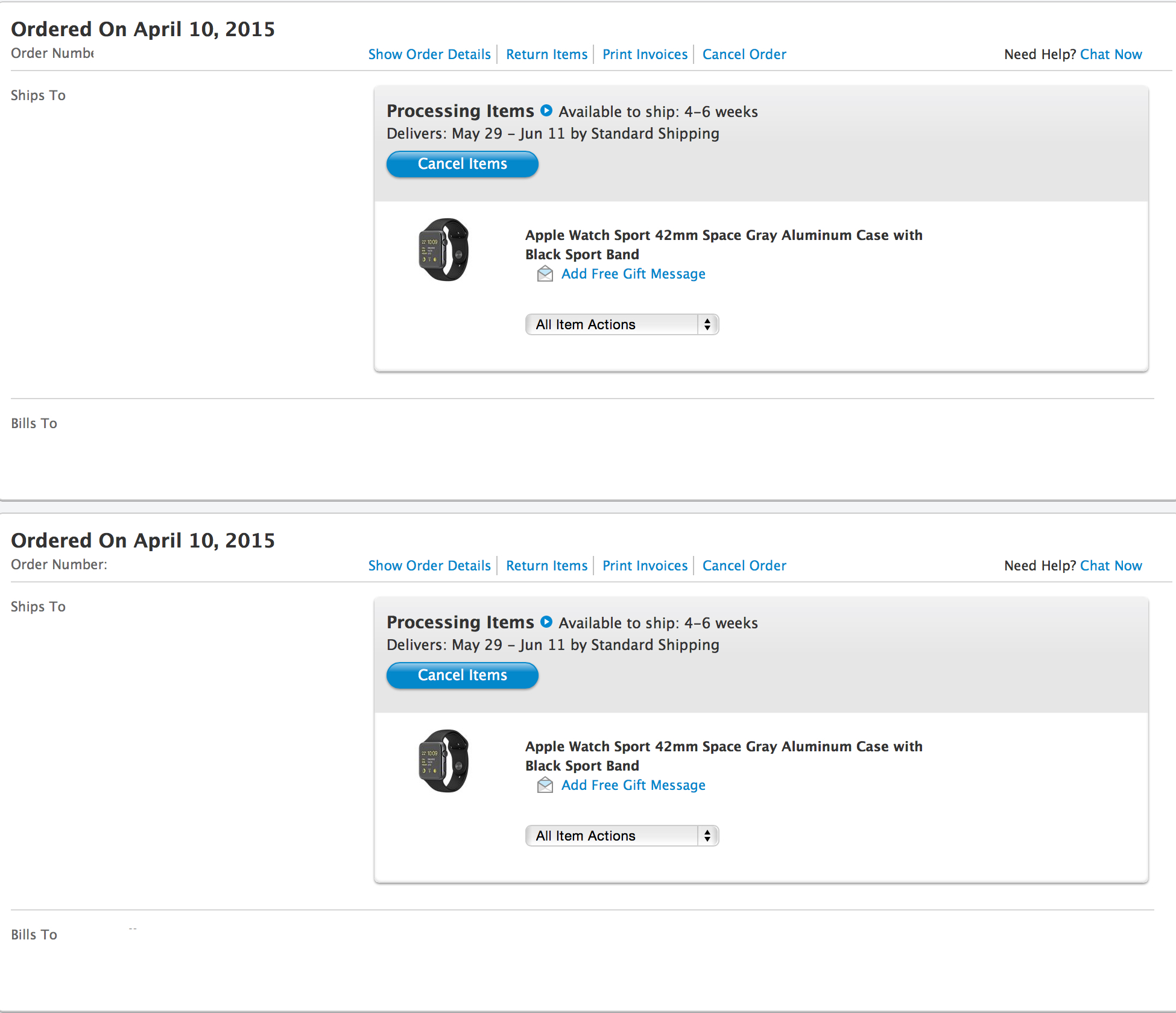Open the first order's Apple Watch Sport thumbnail
The image size is (1176, 1013).
(444, 250)
